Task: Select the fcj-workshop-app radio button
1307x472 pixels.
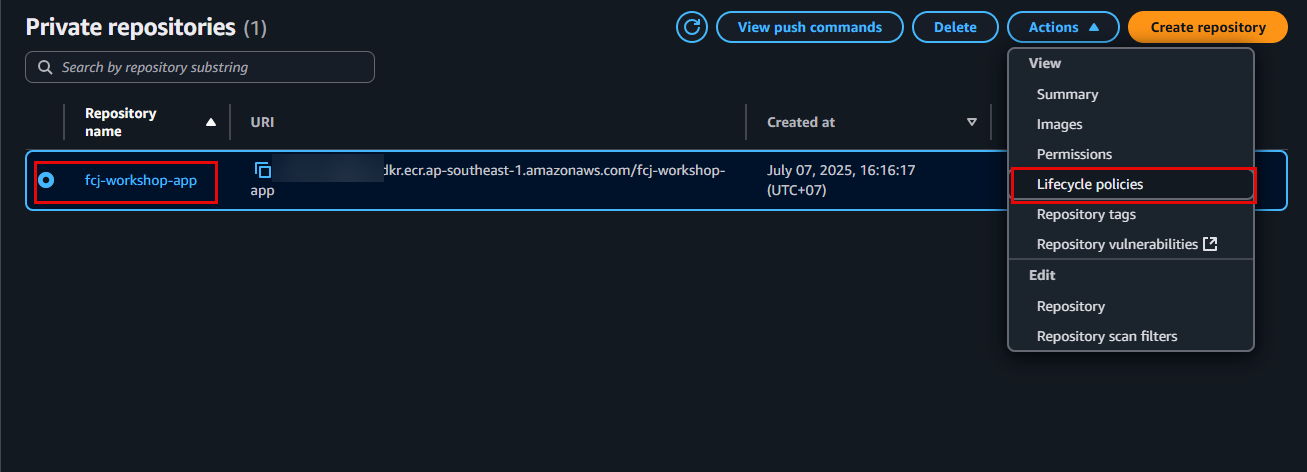Action: [x=46, y=181]
